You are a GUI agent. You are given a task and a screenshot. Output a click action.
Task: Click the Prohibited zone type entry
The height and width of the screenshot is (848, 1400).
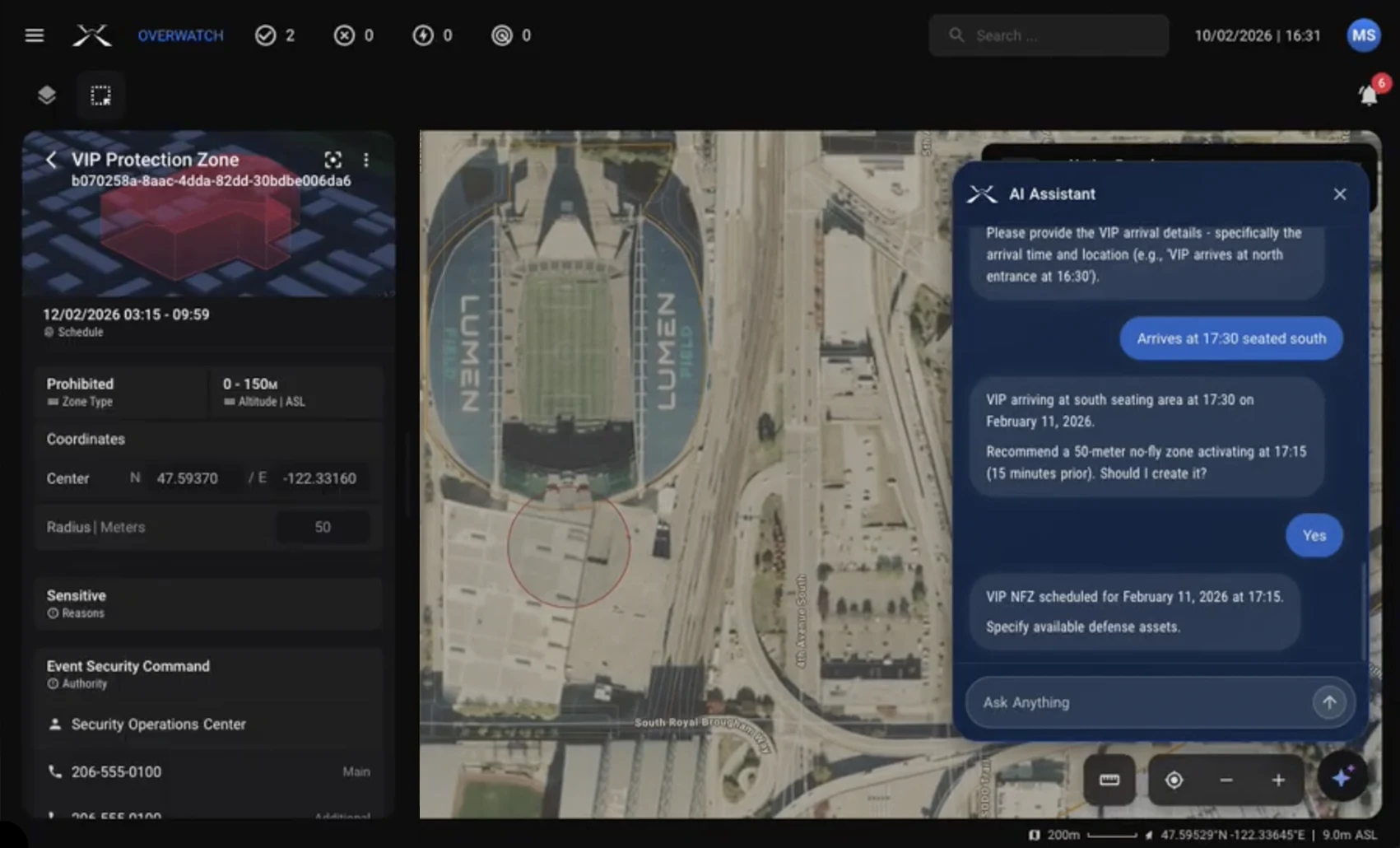pos(121,392)
